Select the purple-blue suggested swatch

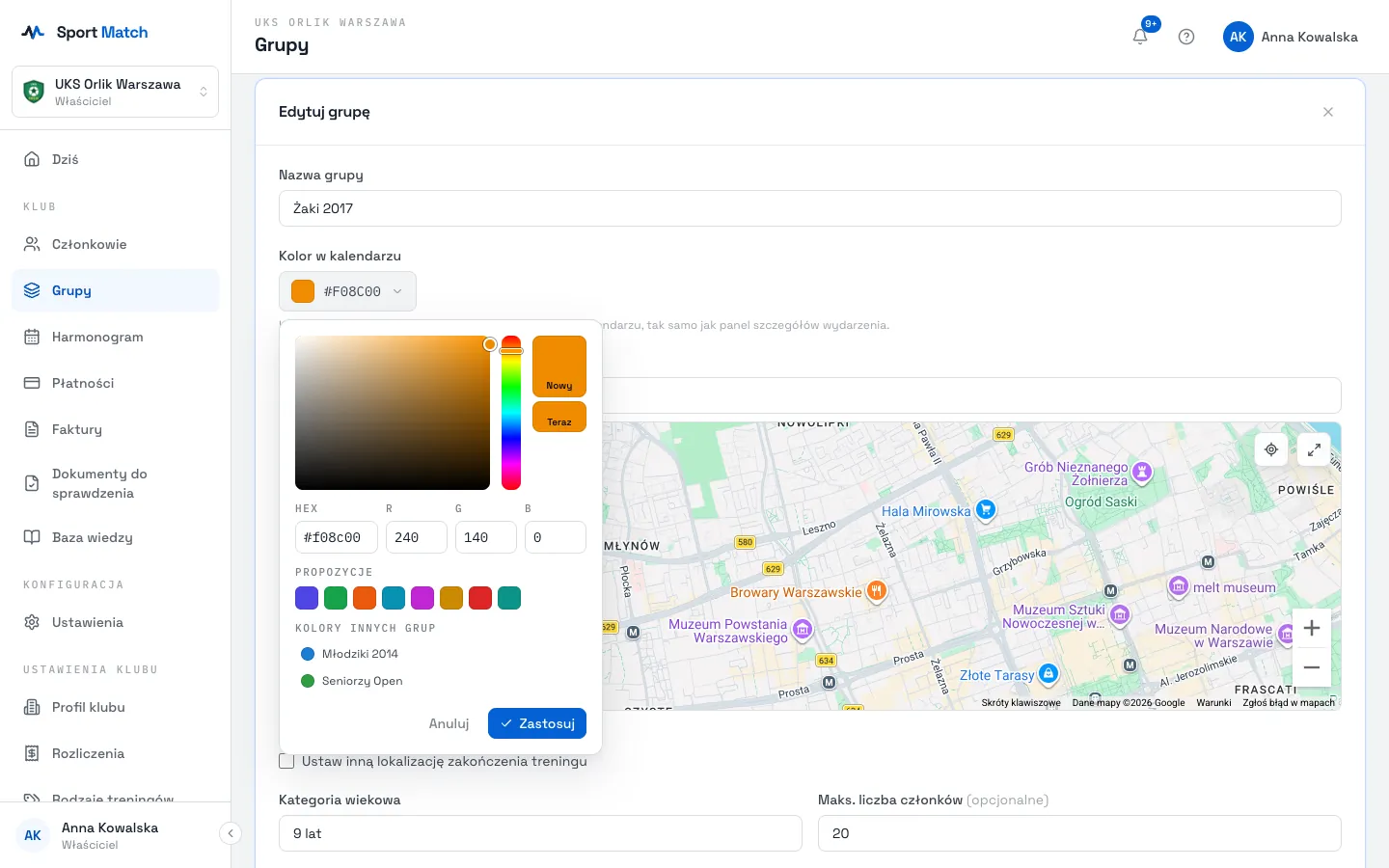pos(307,598)
